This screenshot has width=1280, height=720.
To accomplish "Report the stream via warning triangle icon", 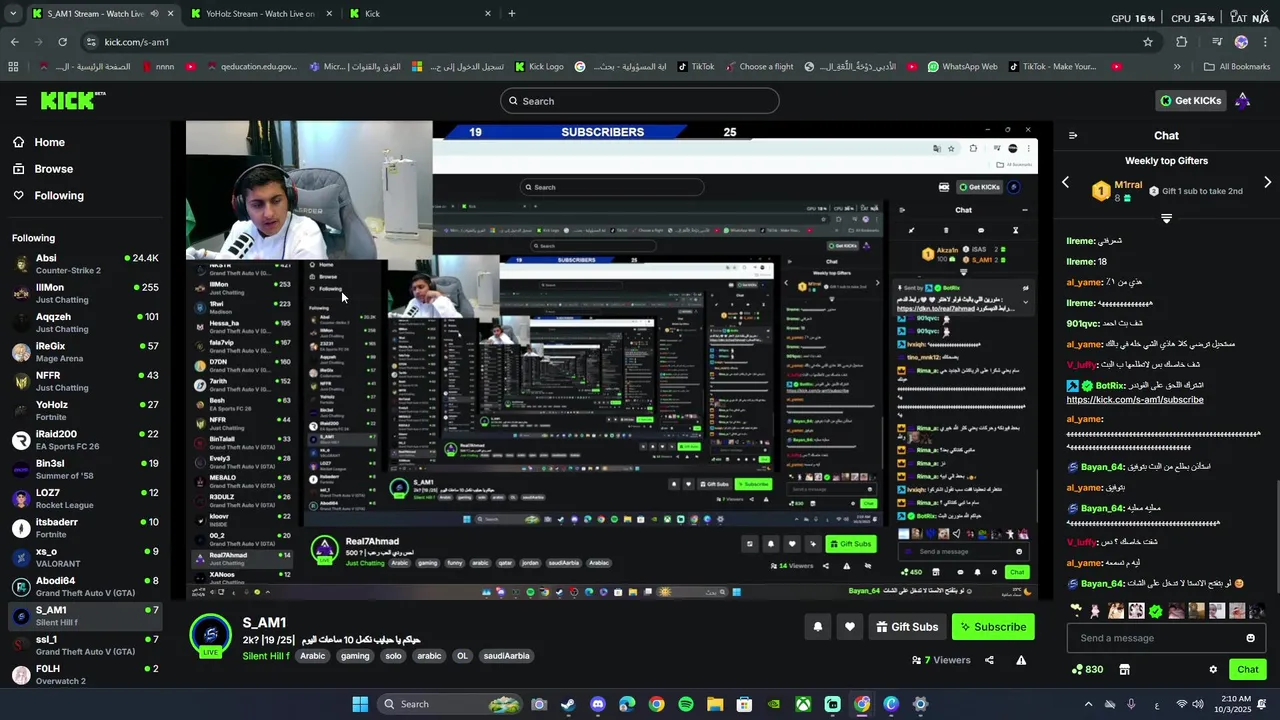I will (x=1021, y=660).
